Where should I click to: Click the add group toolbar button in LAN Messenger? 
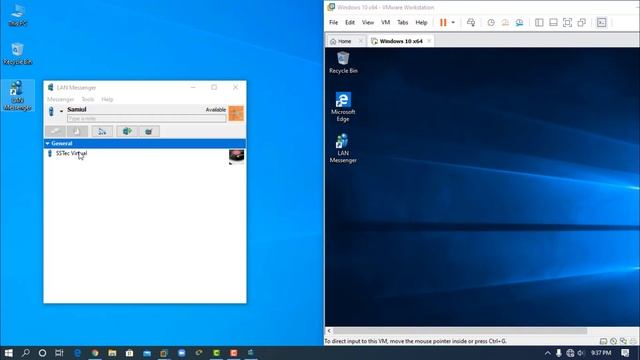pos(102,131)
